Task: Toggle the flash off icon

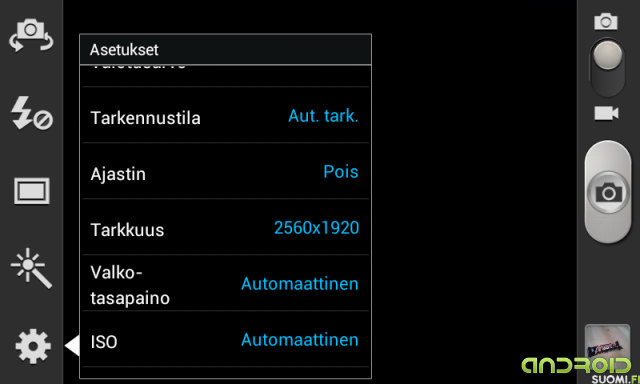Action: 31,113
